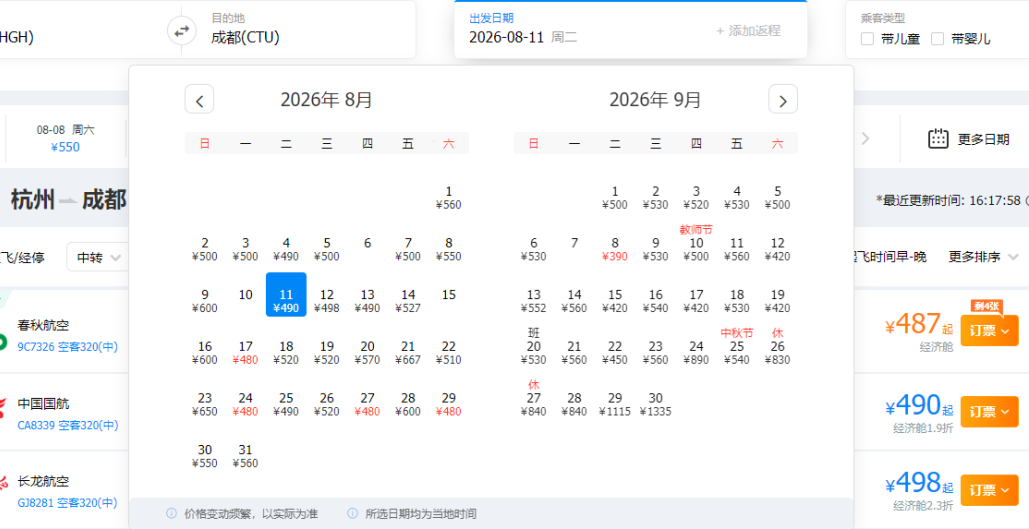Click the 飞时间早-晚 sort option
Screen dimensions: 1029x529
click(x=891, y=257)
